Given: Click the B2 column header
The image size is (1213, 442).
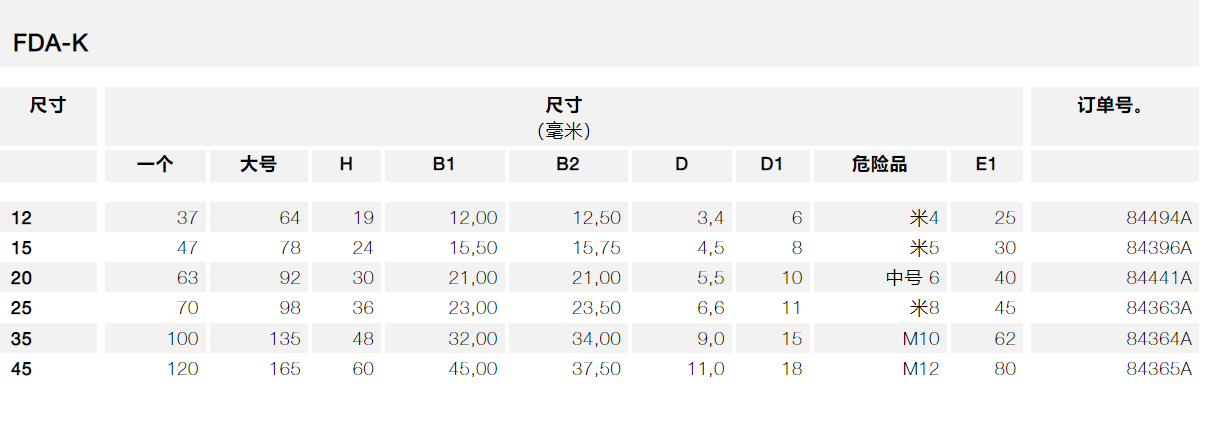Looking at the screenshot, I should (x=568, y=165).
